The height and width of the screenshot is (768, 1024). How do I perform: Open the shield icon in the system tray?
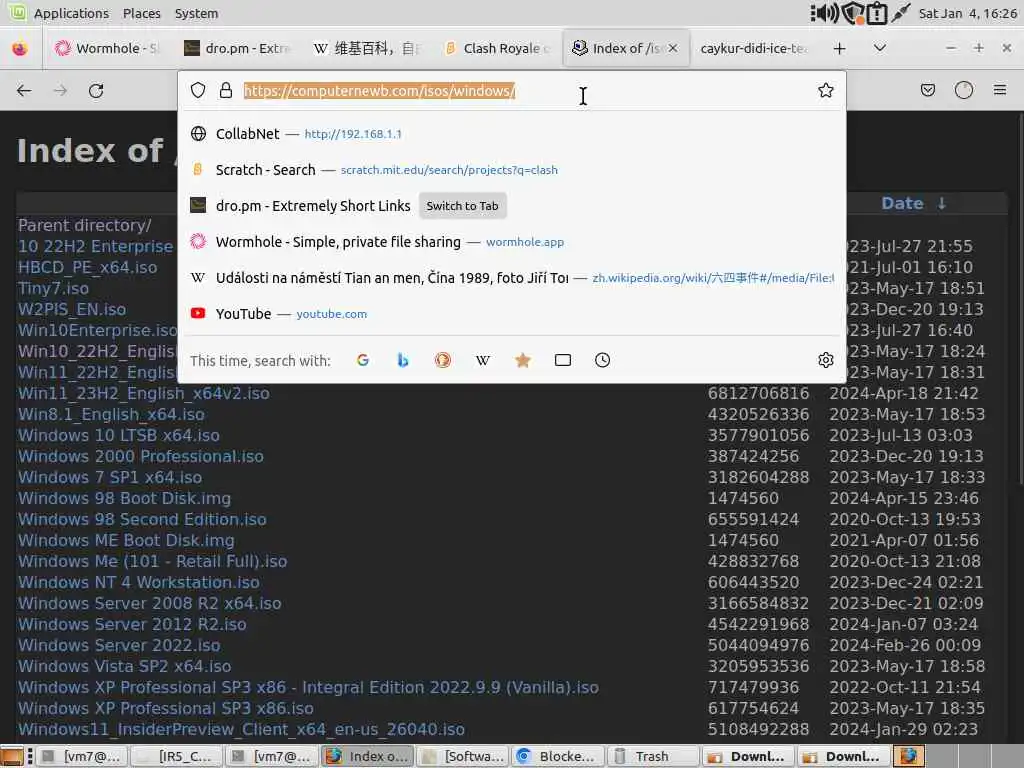(x=852, y=13)
